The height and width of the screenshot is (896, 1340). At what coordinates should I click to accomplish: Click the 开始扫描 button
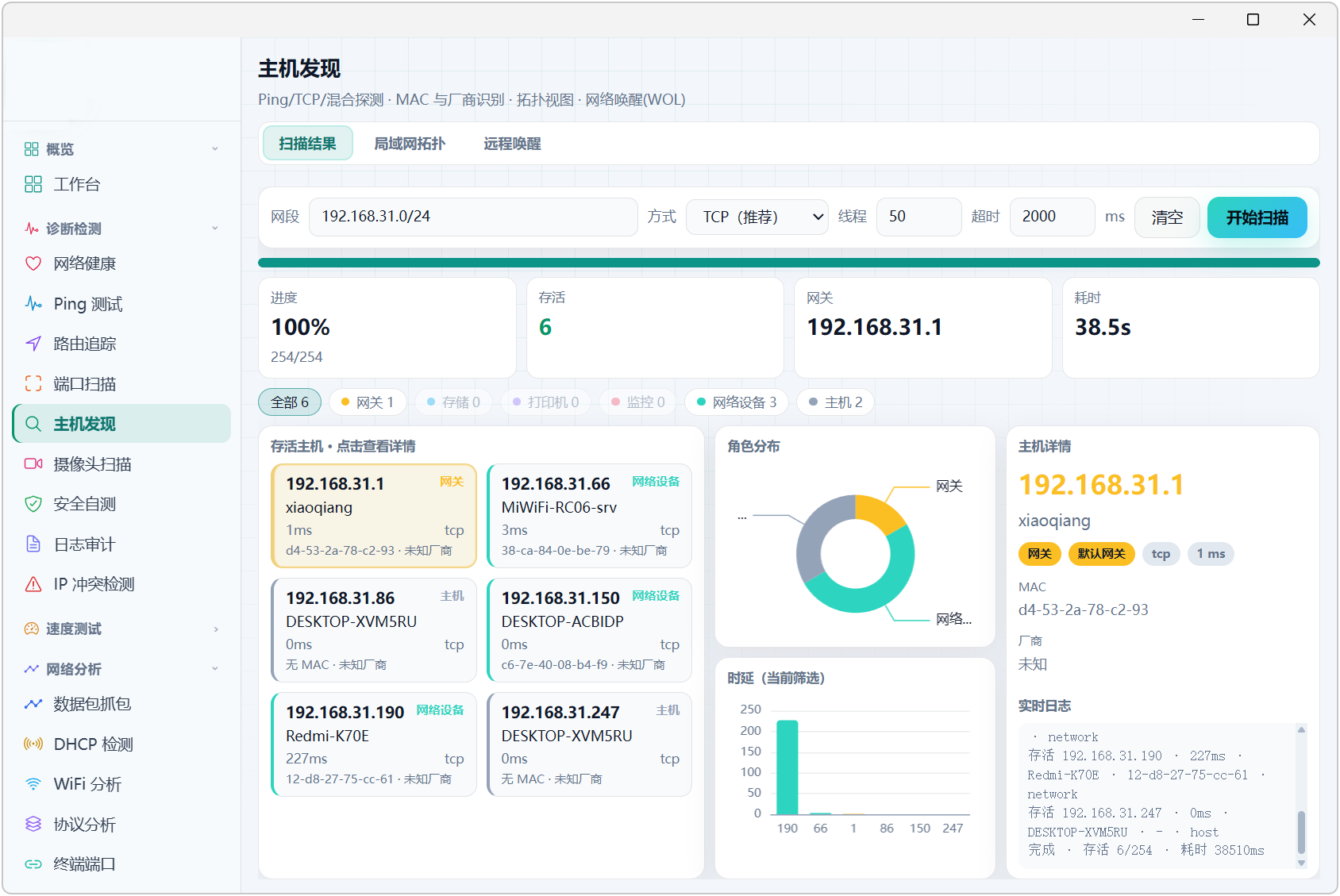(x=1257, y=217)
